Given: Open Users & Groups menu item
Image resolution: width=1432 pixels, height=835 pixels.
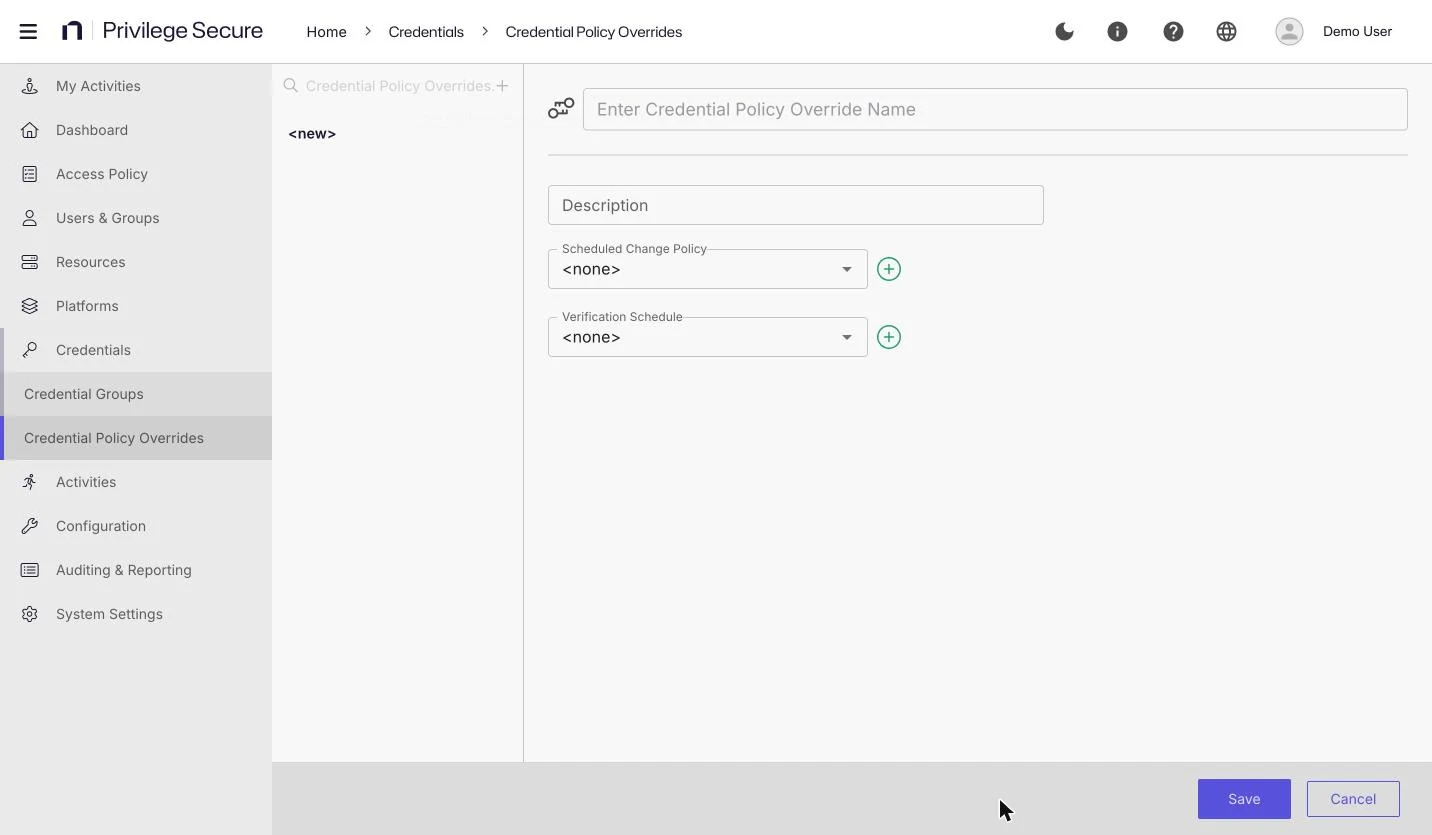Looking at the screenshot, I should [136, 218].
